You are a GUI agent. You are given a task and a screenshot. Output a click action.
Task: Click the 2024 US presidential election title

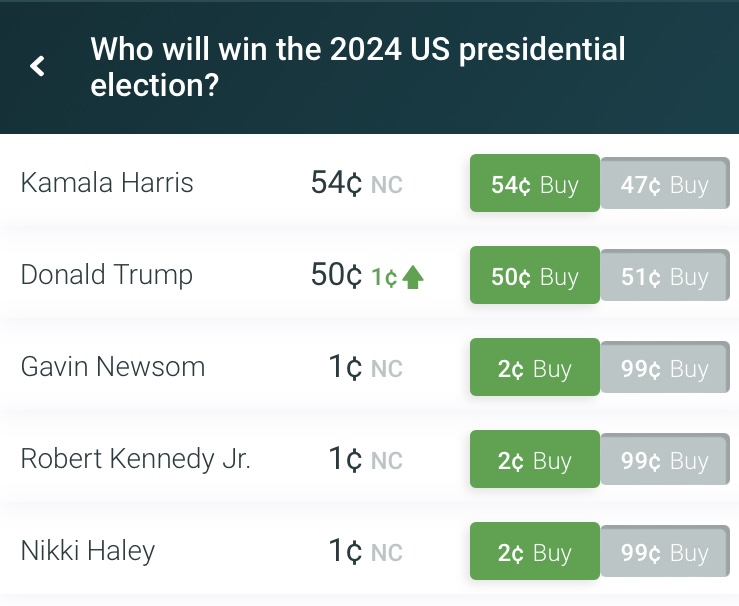[x=357, y=67]
